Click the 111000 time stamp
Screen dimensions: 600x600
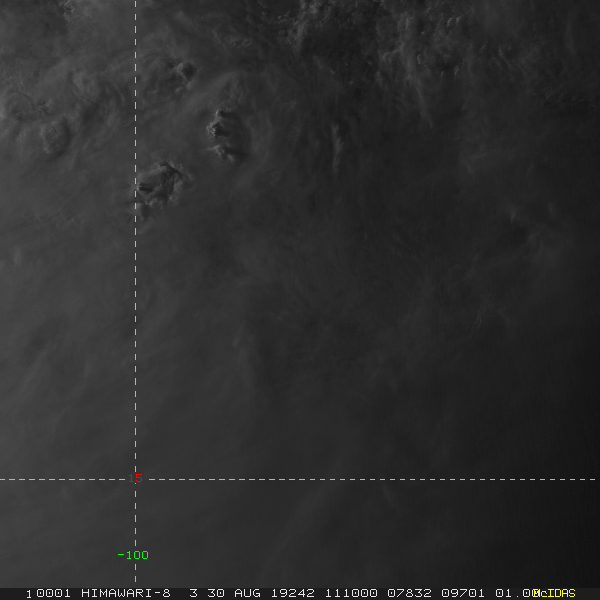coord(351,593)
